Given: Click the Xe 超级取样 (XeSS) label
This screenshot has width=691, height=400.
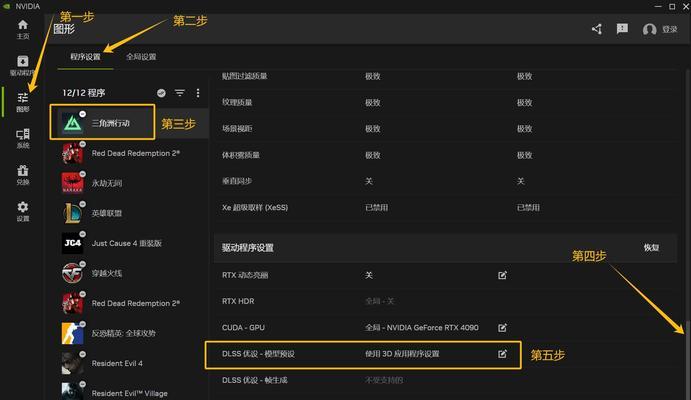Looking at the screenshot, I should (255, 207).
